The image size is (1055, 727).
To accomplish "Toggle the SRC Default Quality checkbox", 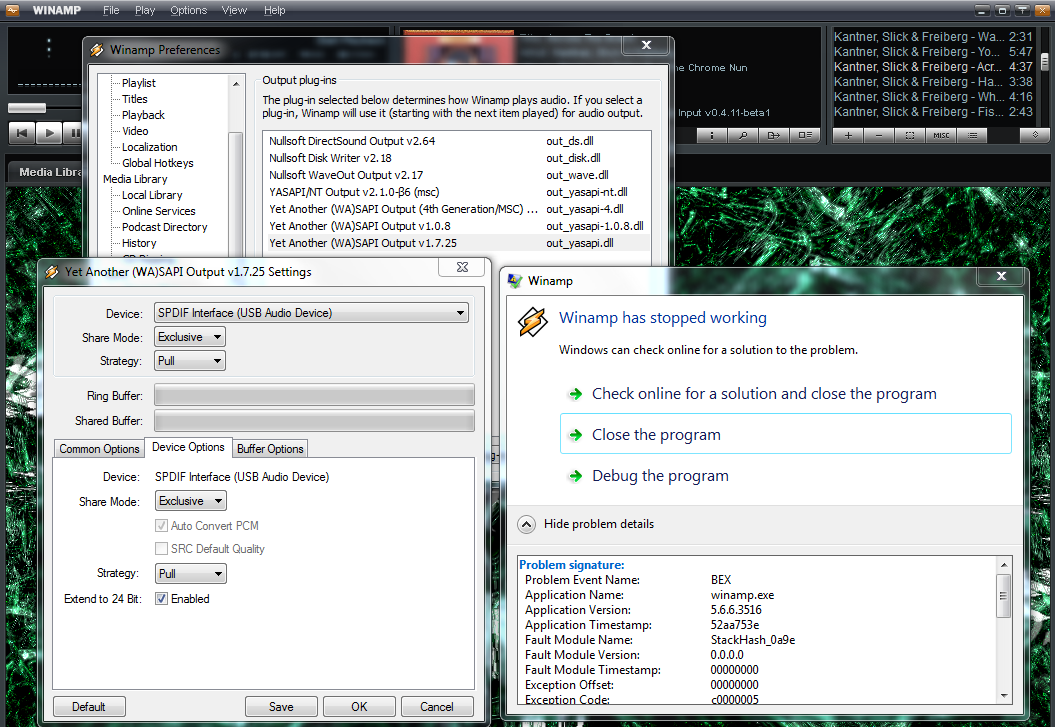I will [x=161, y=549].
